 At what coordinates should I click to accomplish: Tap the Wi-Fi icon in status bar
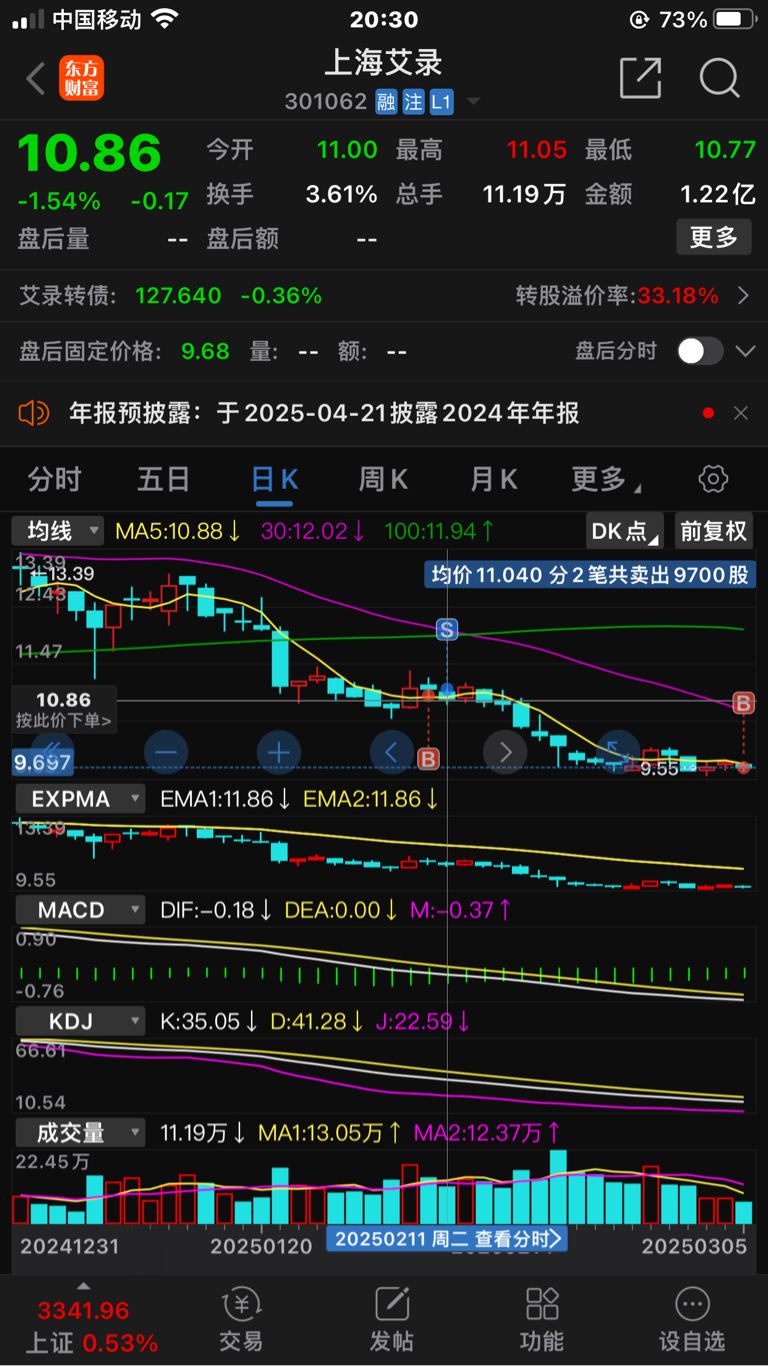pyautogui.click(x=165, y=19)
